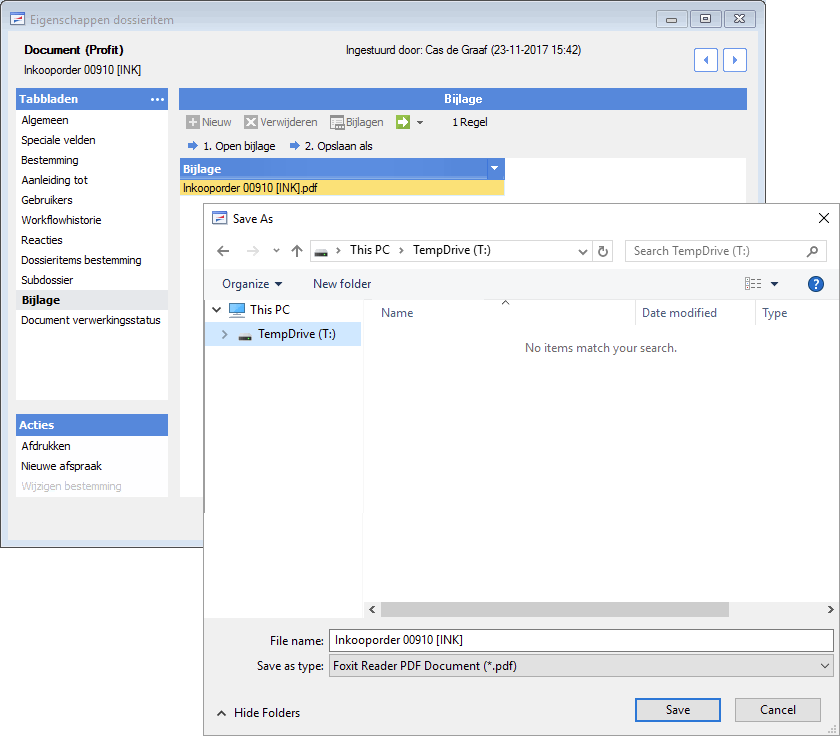Expand the TempDrive (T:) tree node

click(x=224, y=334)
